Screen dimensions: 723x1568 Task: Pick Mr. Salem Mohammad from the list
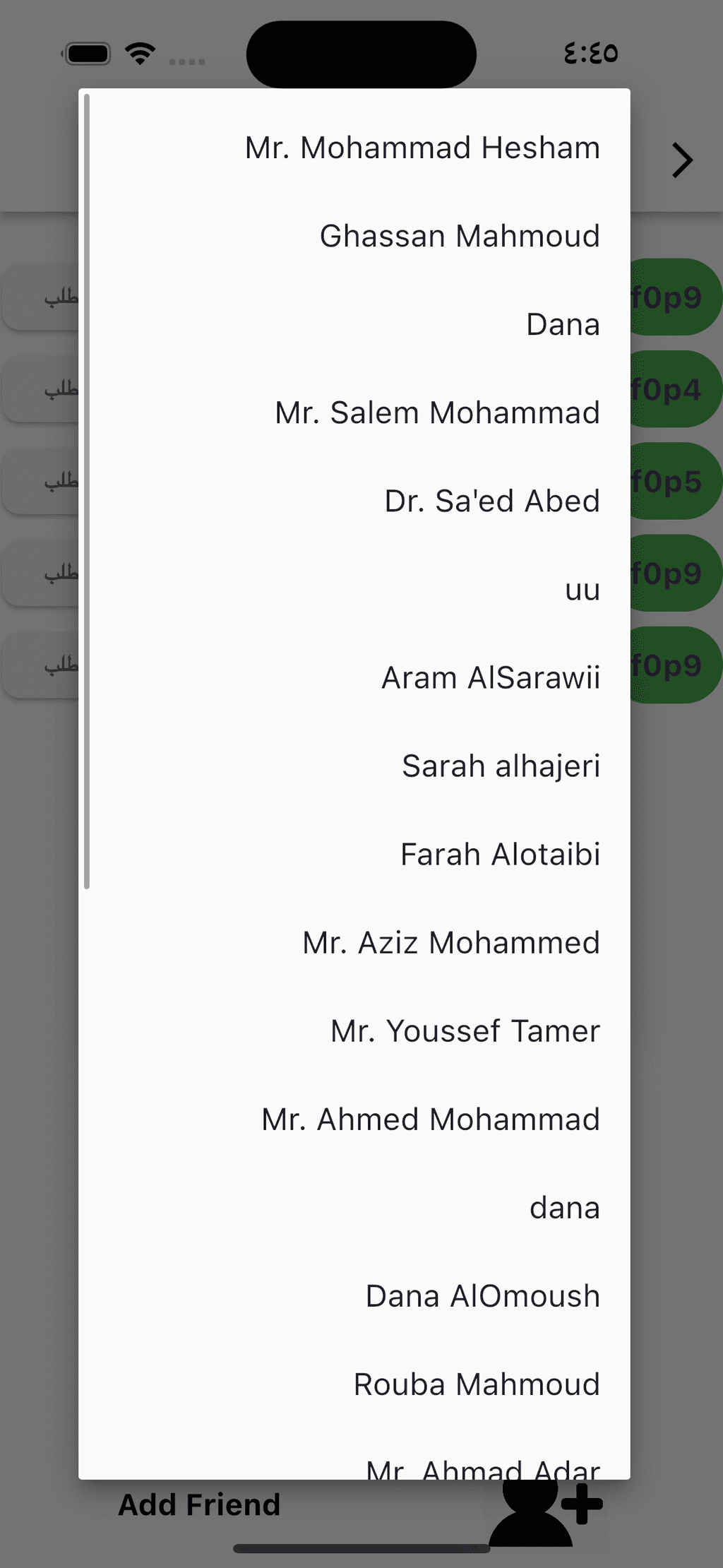(x=437, y=413)
